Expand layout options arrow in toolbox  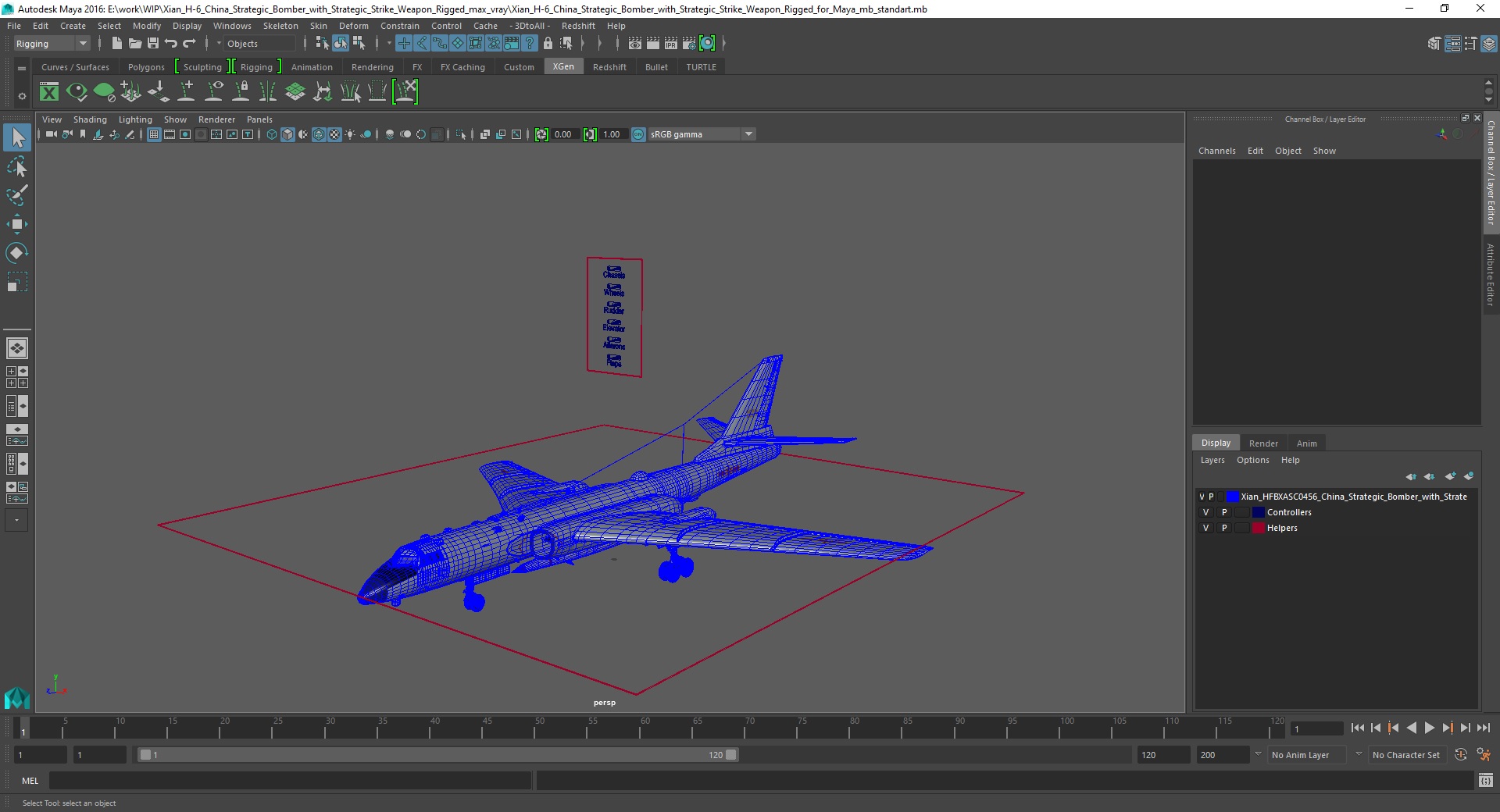(17, 520)
